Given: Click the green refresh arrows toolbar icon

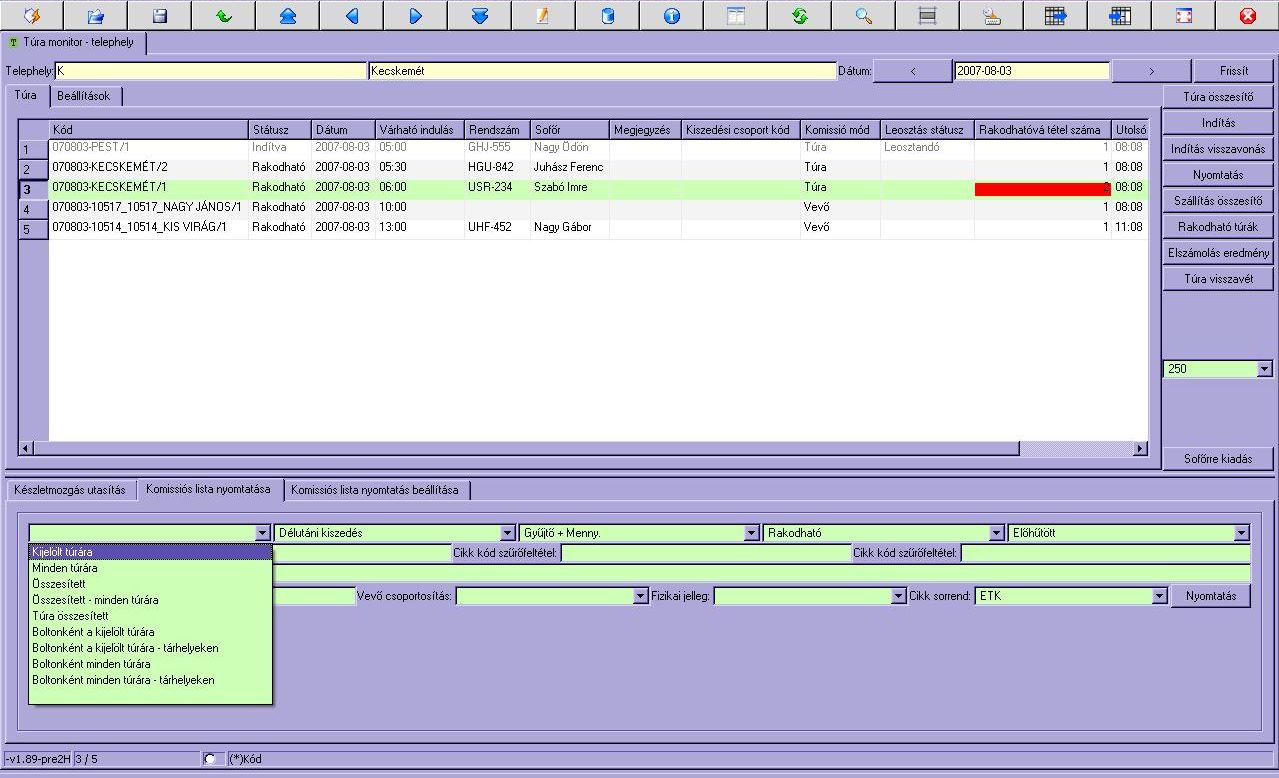Looking at the screenshot, I should coord(799,15).
